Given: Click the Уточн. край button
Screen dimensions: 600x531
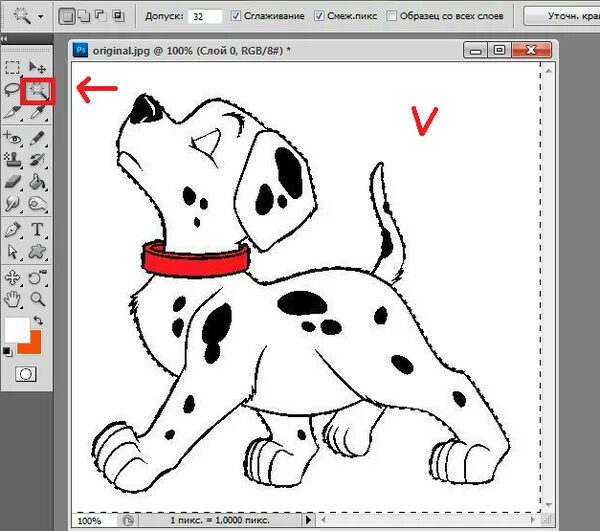Looking at the screenshot, I should click(x=562, y=16).
